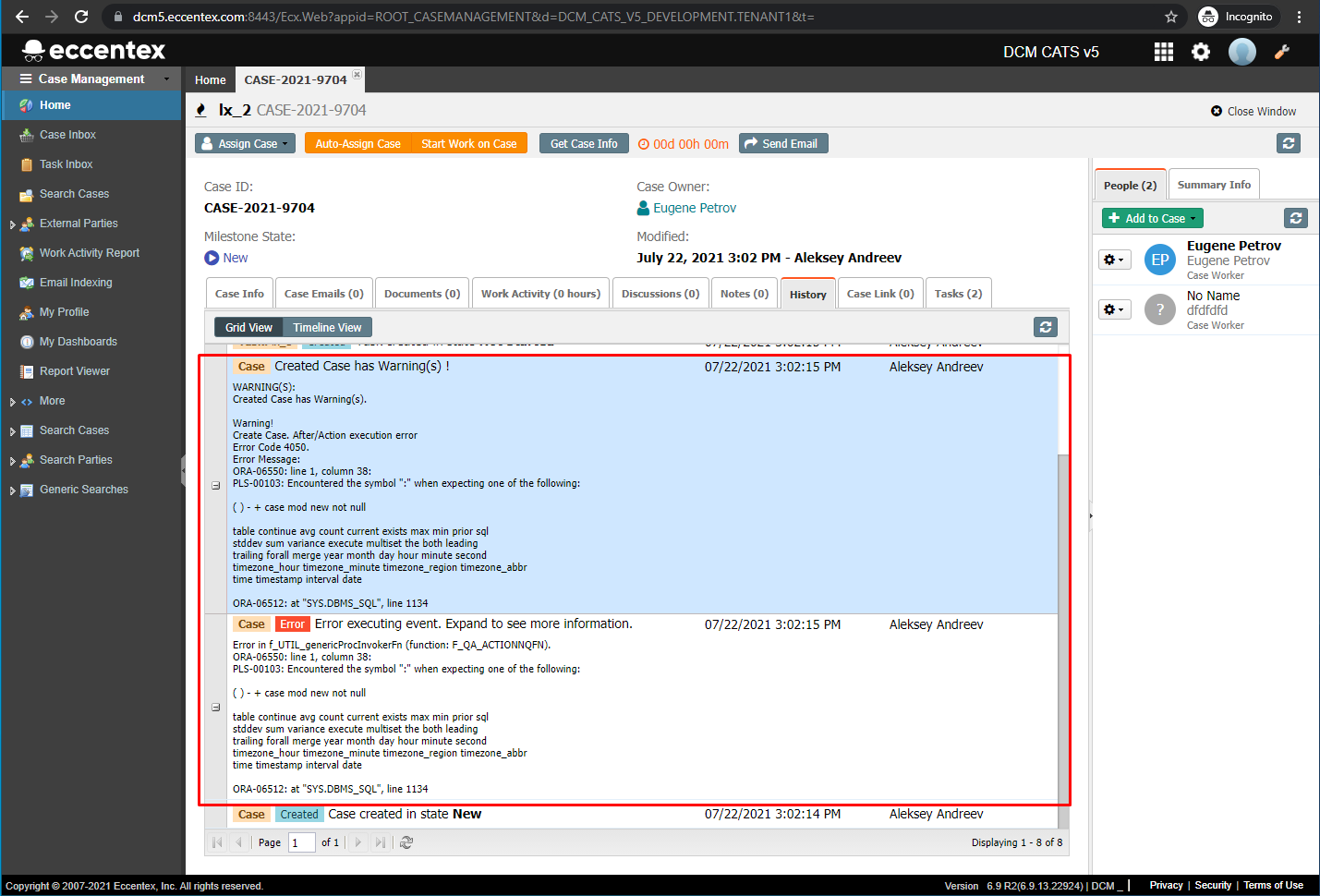Collapse the Created Case has Warning(s) row
1320x896 pixels.
[215, 485]
